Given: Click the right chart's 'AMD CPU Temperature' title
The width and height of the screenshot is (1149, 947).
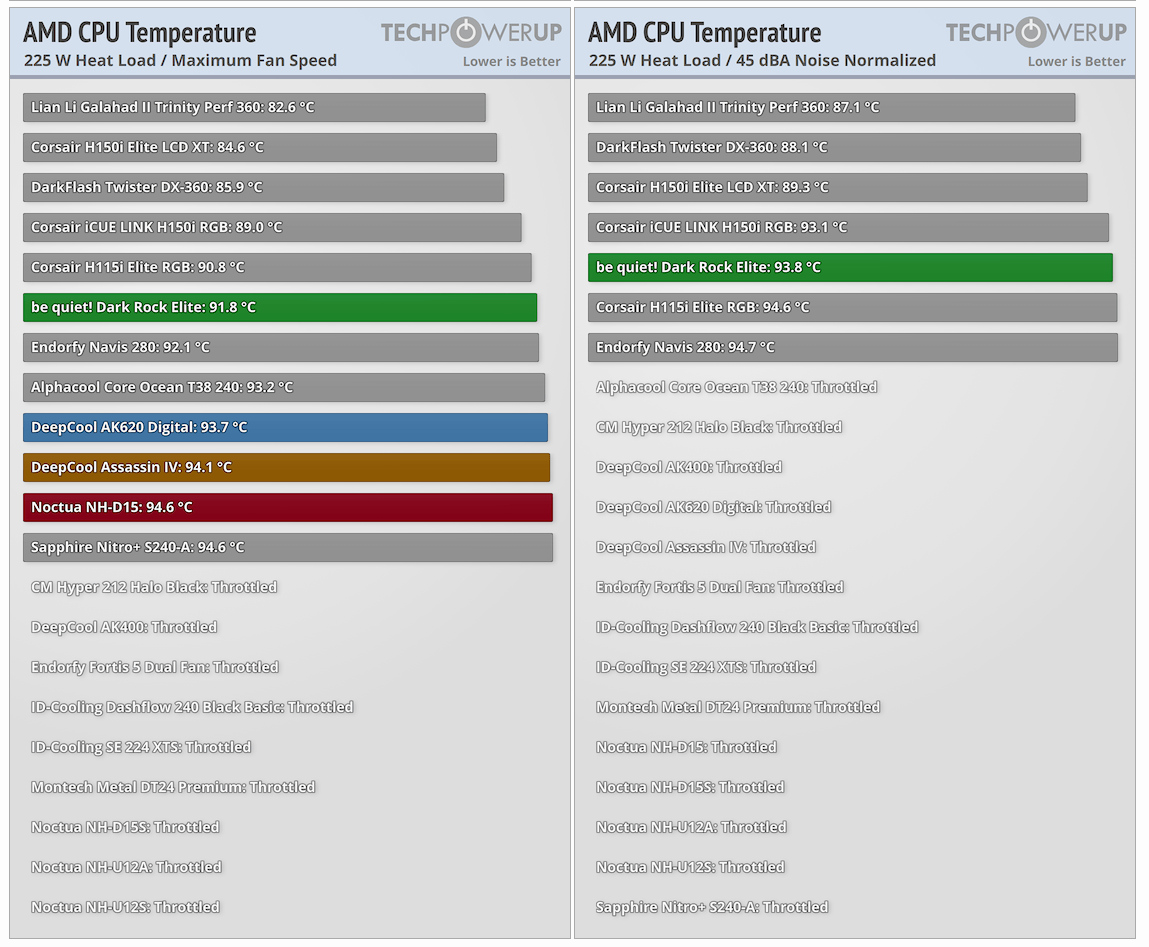Looking at the screenshot, I should tap(705, 32).
